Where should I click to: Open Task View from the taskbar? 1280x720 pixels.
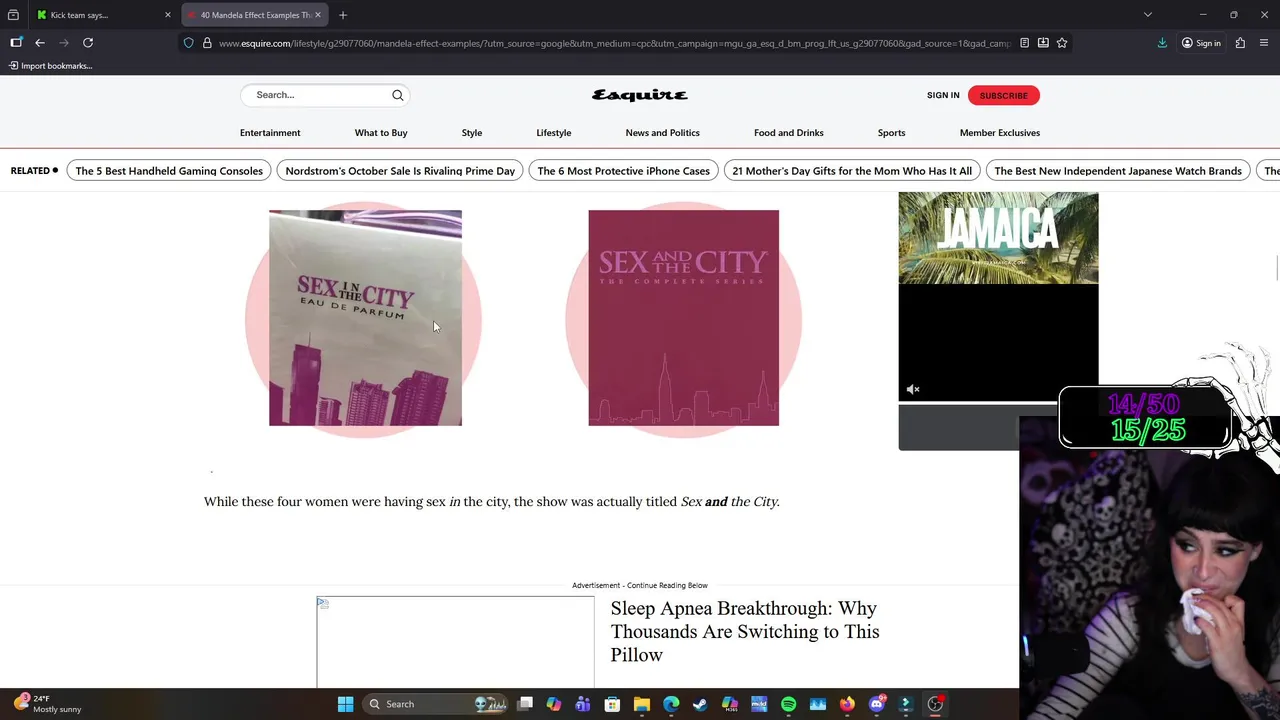525,704
